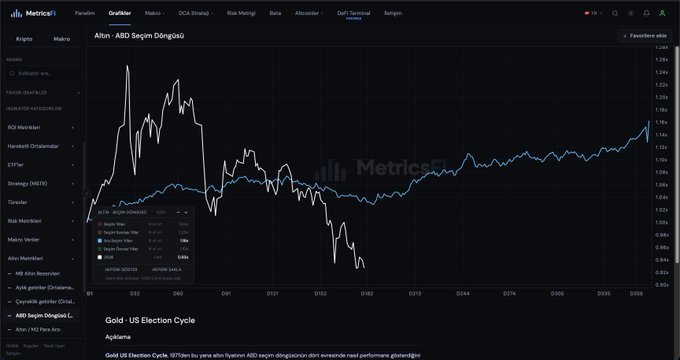Click the 1.00x y-axis label
680x360 pixels.
(x=662, y=223)
